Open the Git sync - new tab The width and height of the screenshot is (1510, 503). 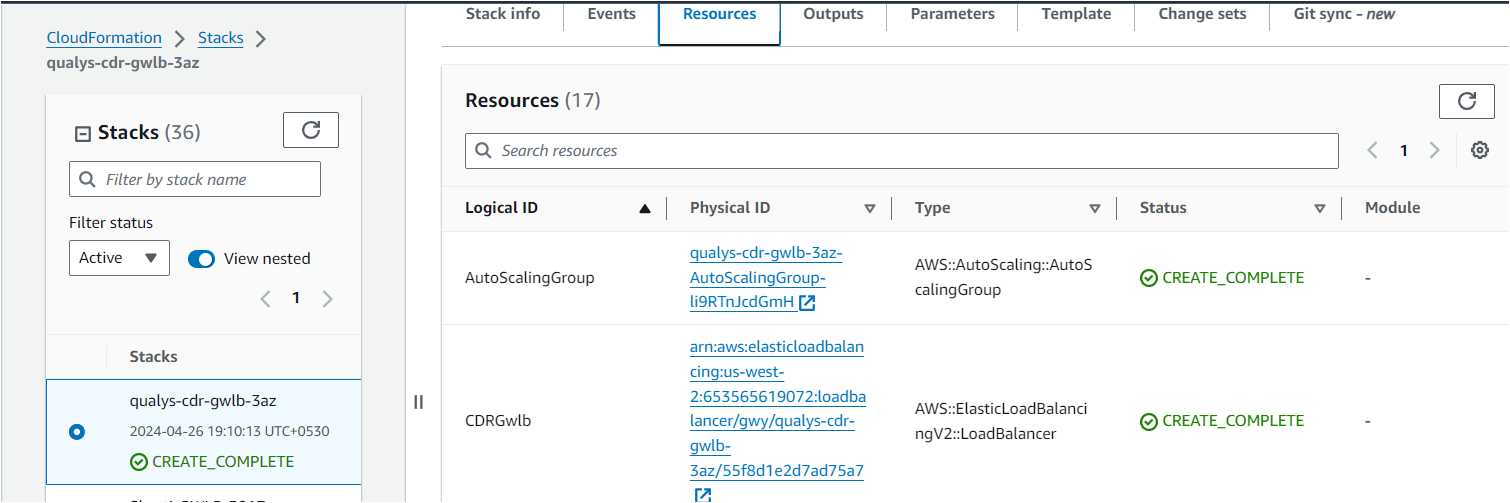point(1345,14)
